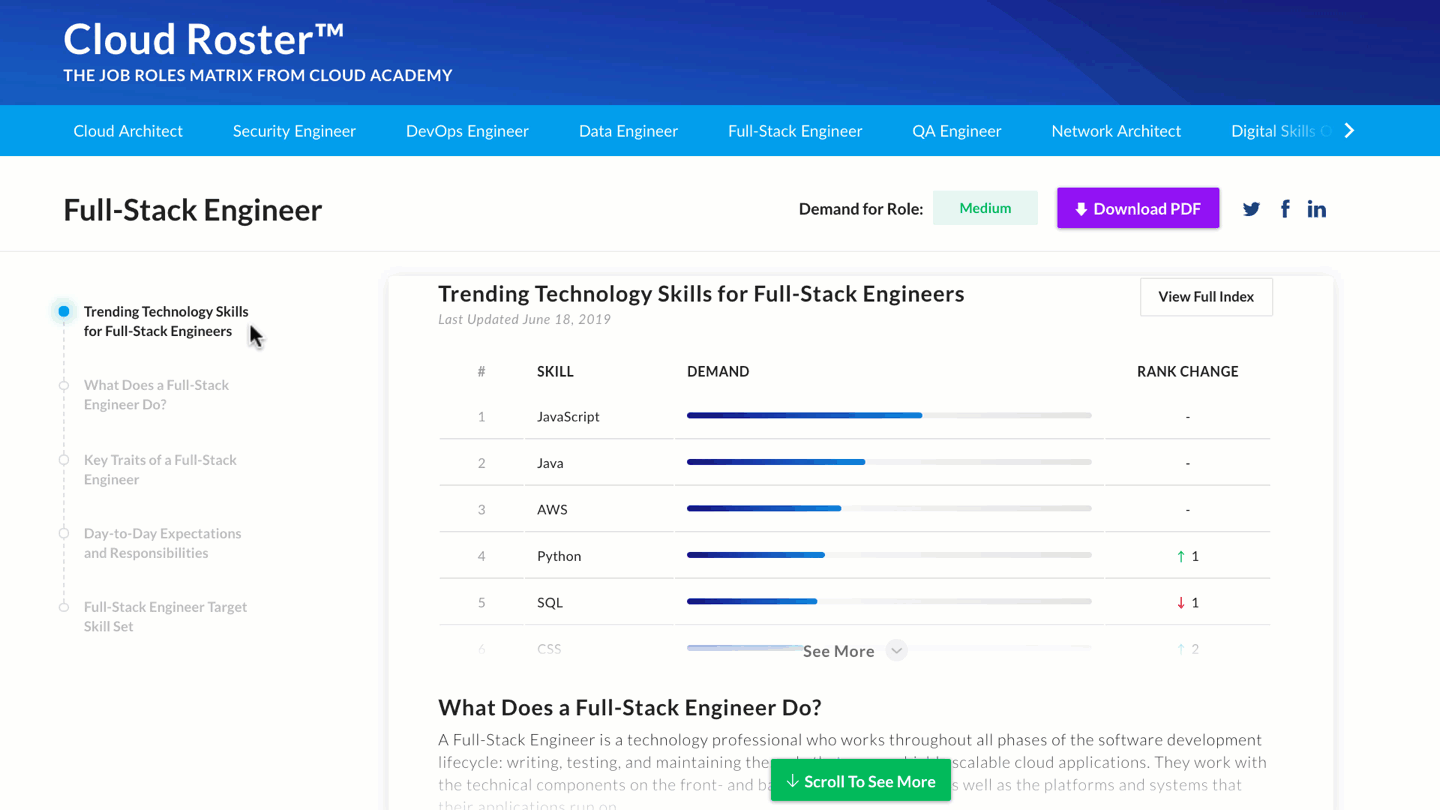
Task: Click the Last Updated June 18, 2019 text
Action: (524, 319)
